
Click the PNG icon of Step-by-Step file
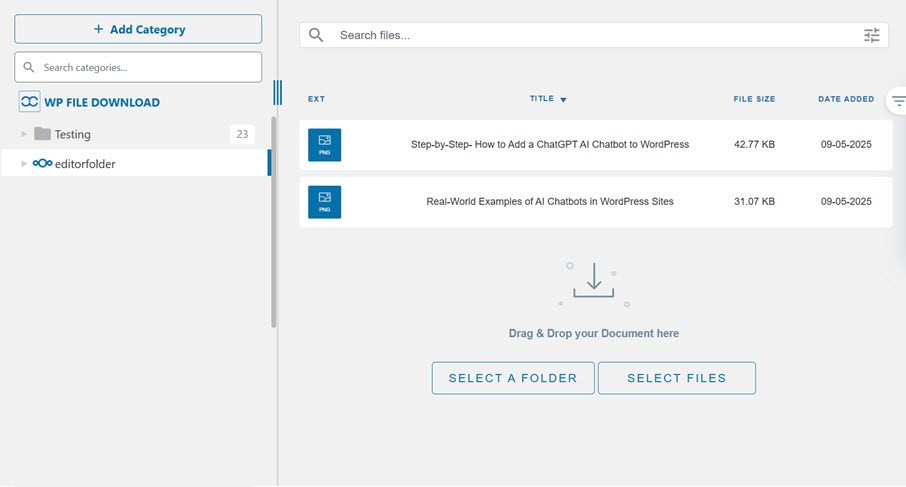click(324, 145)
